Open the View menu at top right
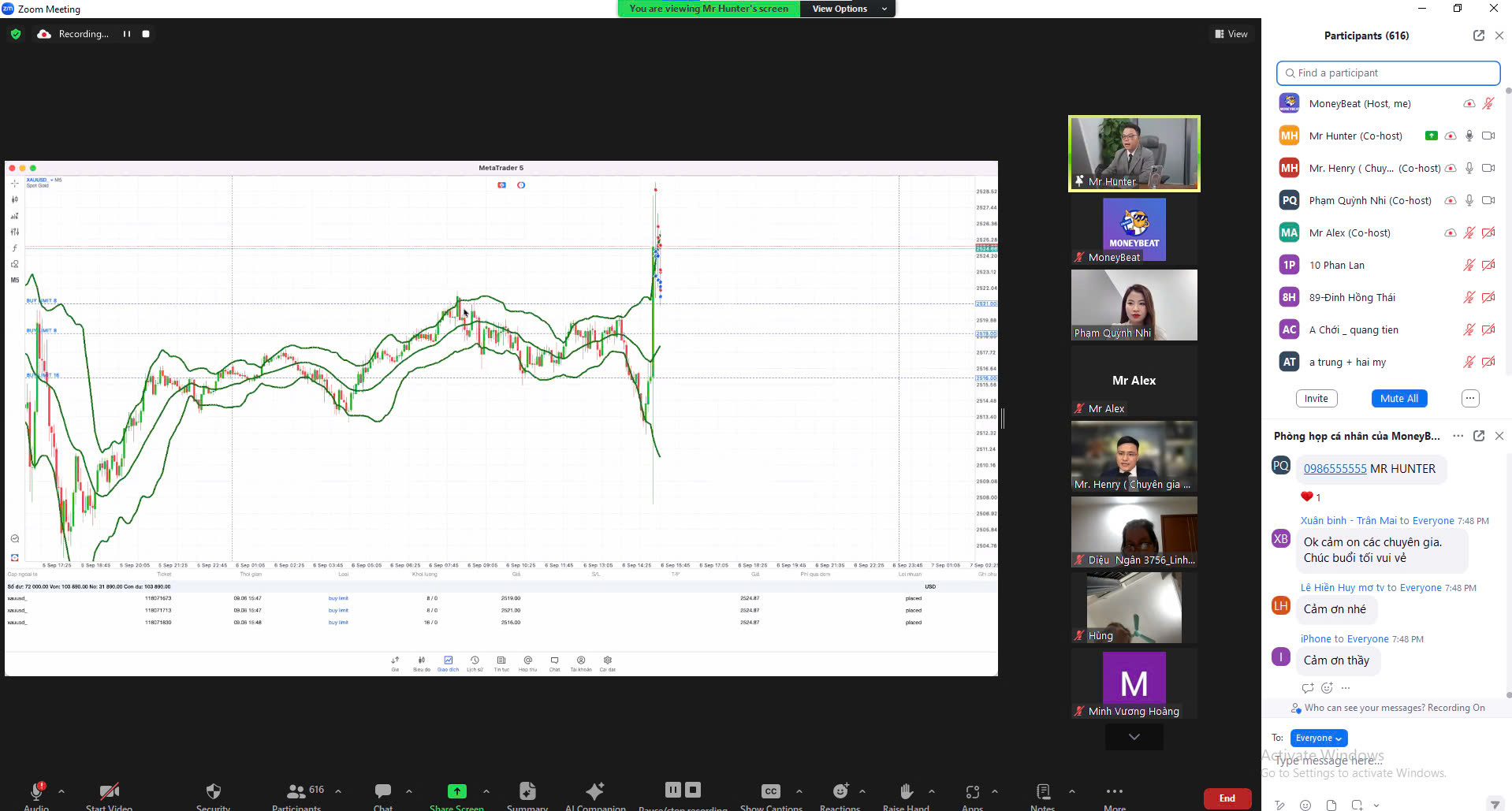Screen dimensions: 1512x811 click(x=1231, y=34)
